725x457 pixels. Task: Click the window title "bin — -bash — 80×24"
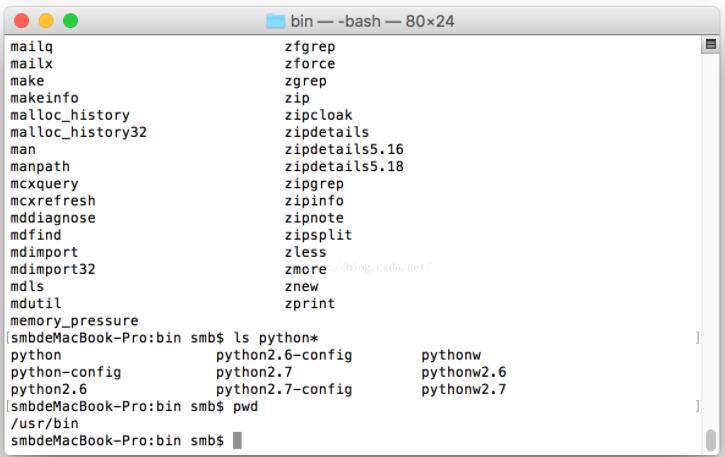(372, 21)
